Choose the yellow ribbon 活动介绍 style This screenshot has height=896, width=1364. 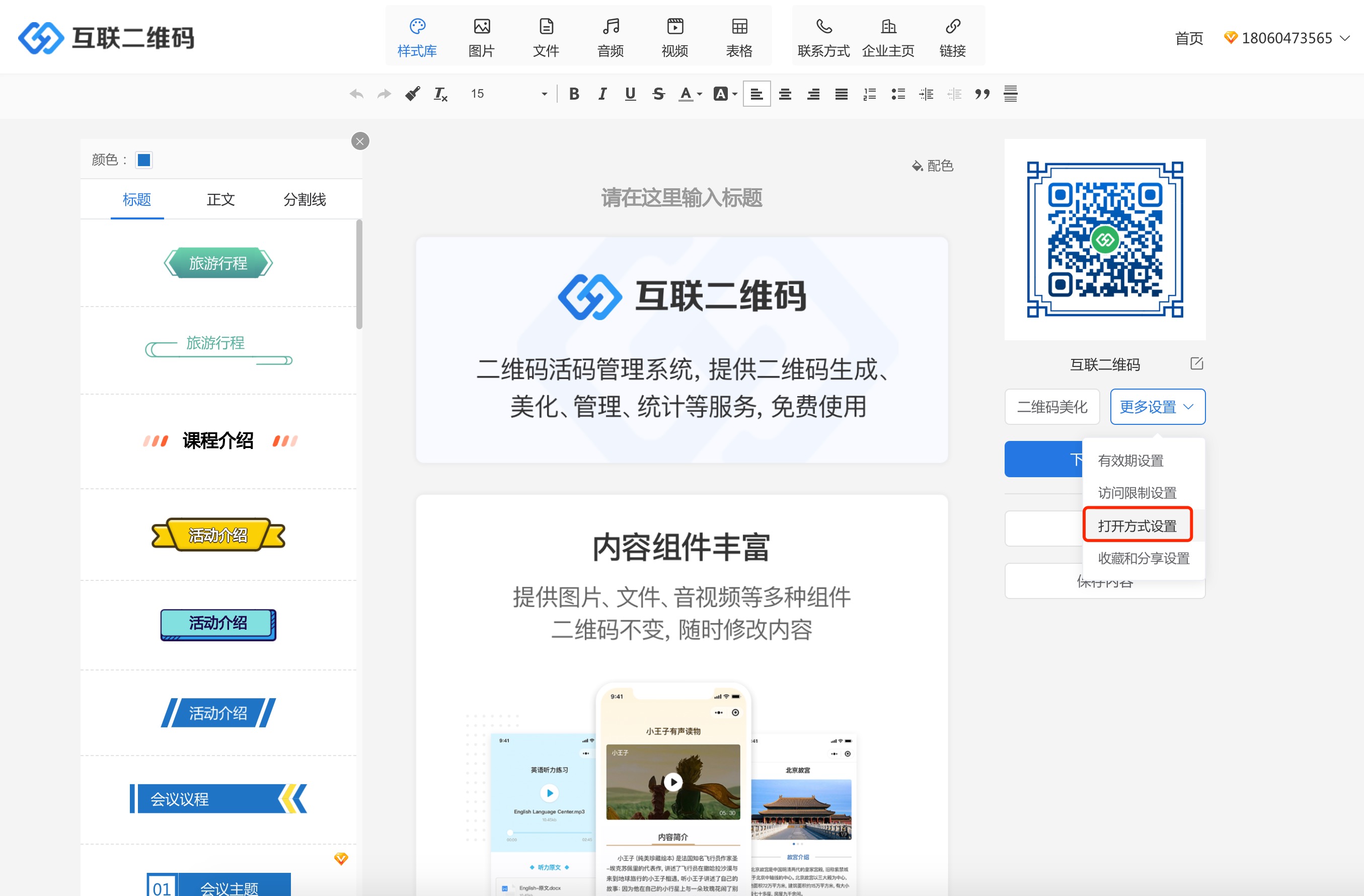[x=218, y=535]
